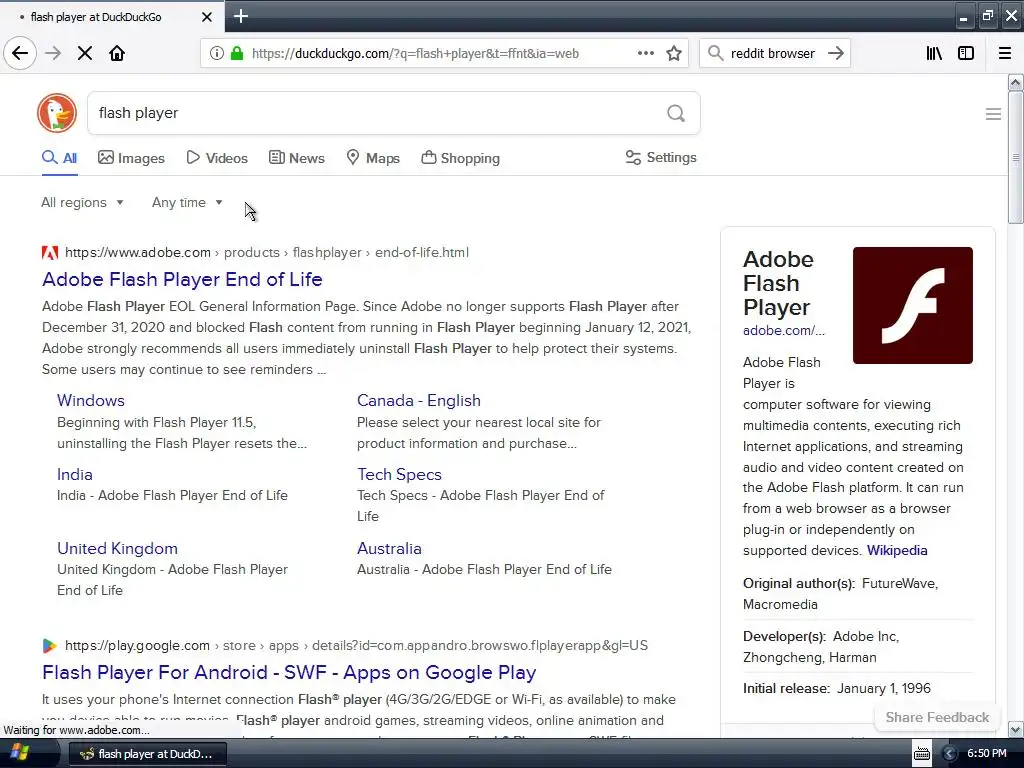Open the Australia sublink
The width and height of the screenshot is (1024, 768).
coord(389,549)
